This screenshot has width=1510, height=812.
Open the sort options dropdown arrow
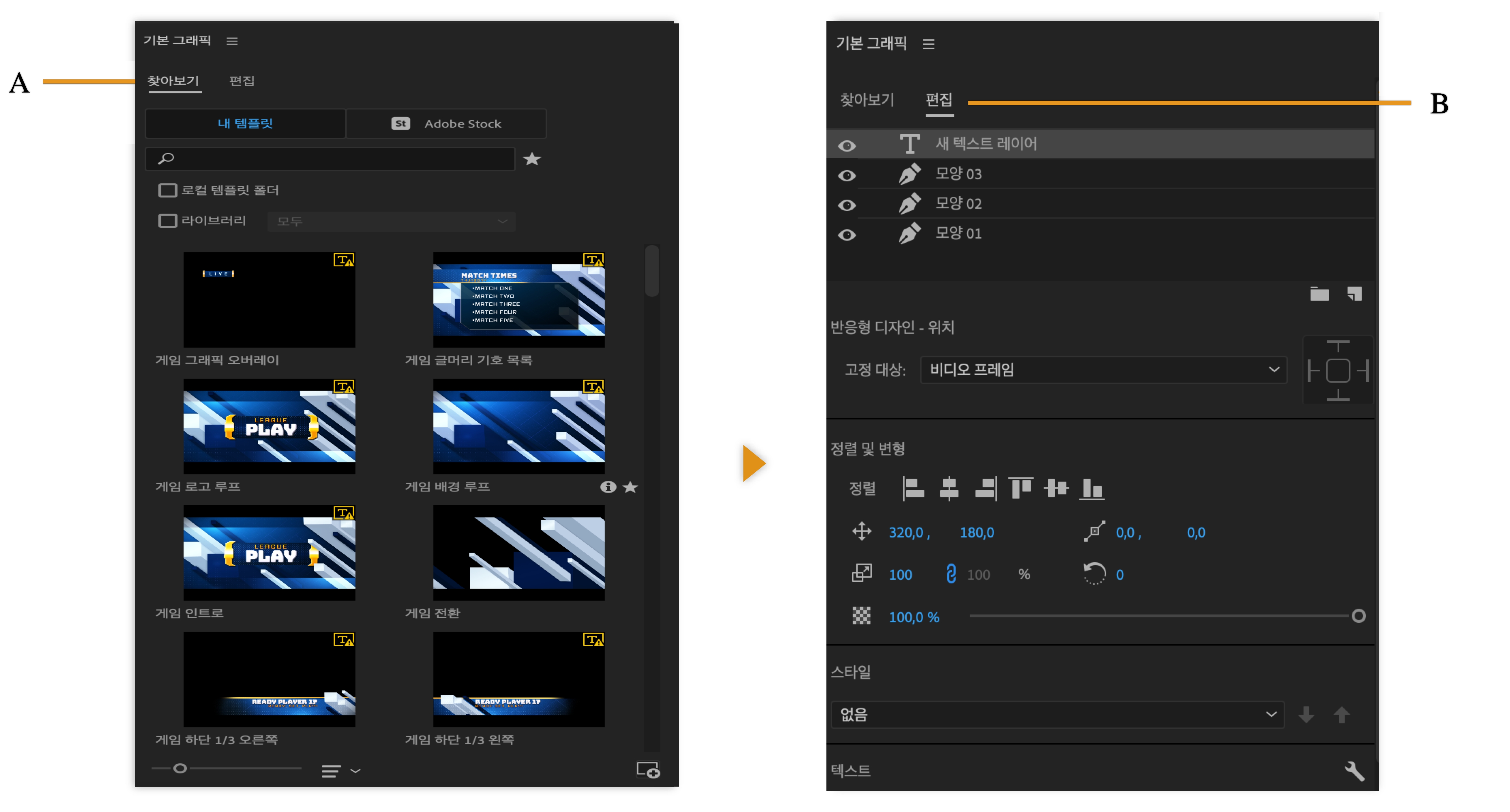pyautogui.click(x=355, y=771)
